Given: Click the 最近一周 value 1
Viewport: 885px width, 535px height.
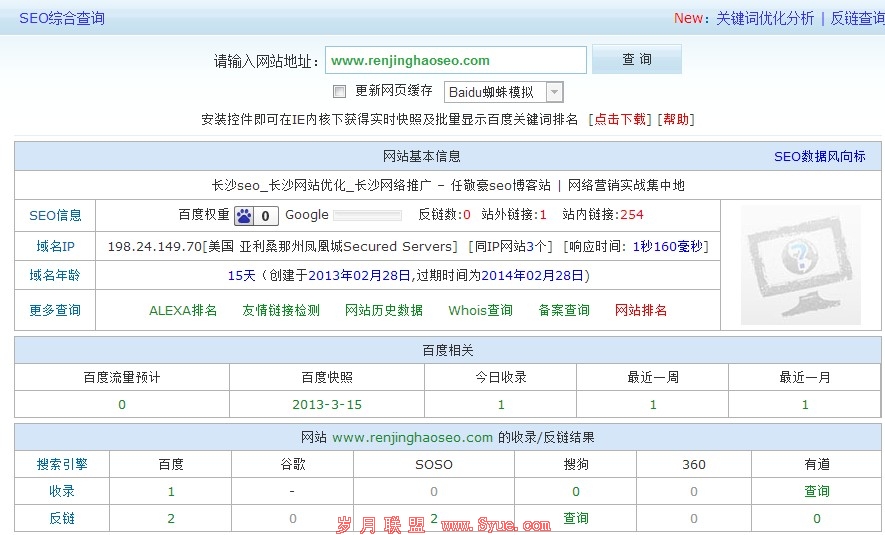Looking at the screenshot, I should (653, 405).
